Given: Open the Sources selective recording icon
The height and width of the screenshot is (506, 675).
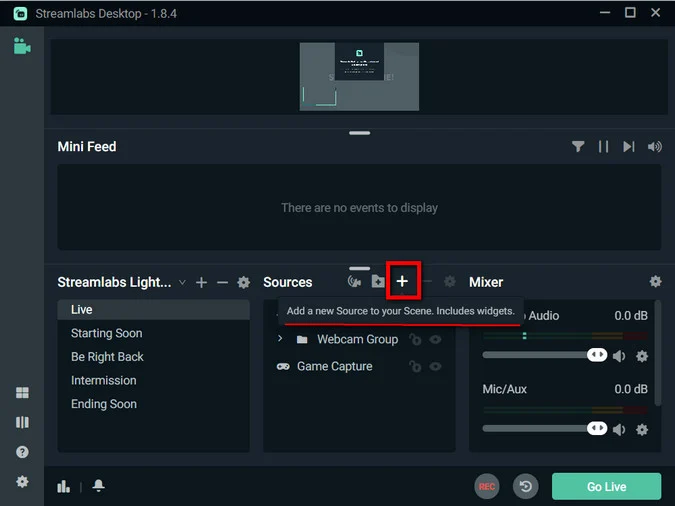Looking at the screenshot, I should 354,282.
